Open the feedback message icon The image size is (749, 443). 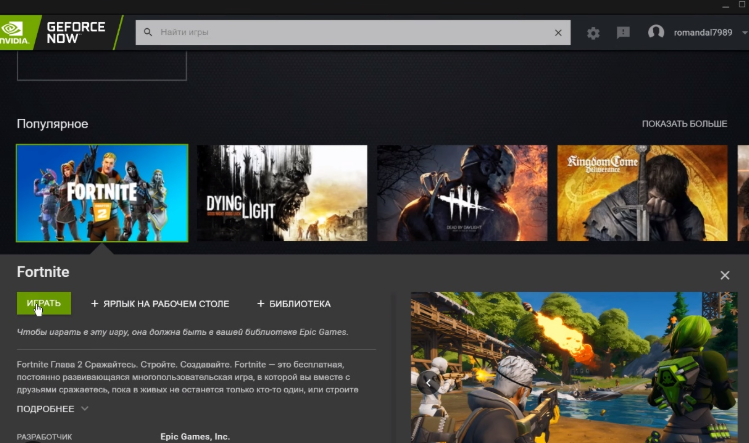(623, 32)
